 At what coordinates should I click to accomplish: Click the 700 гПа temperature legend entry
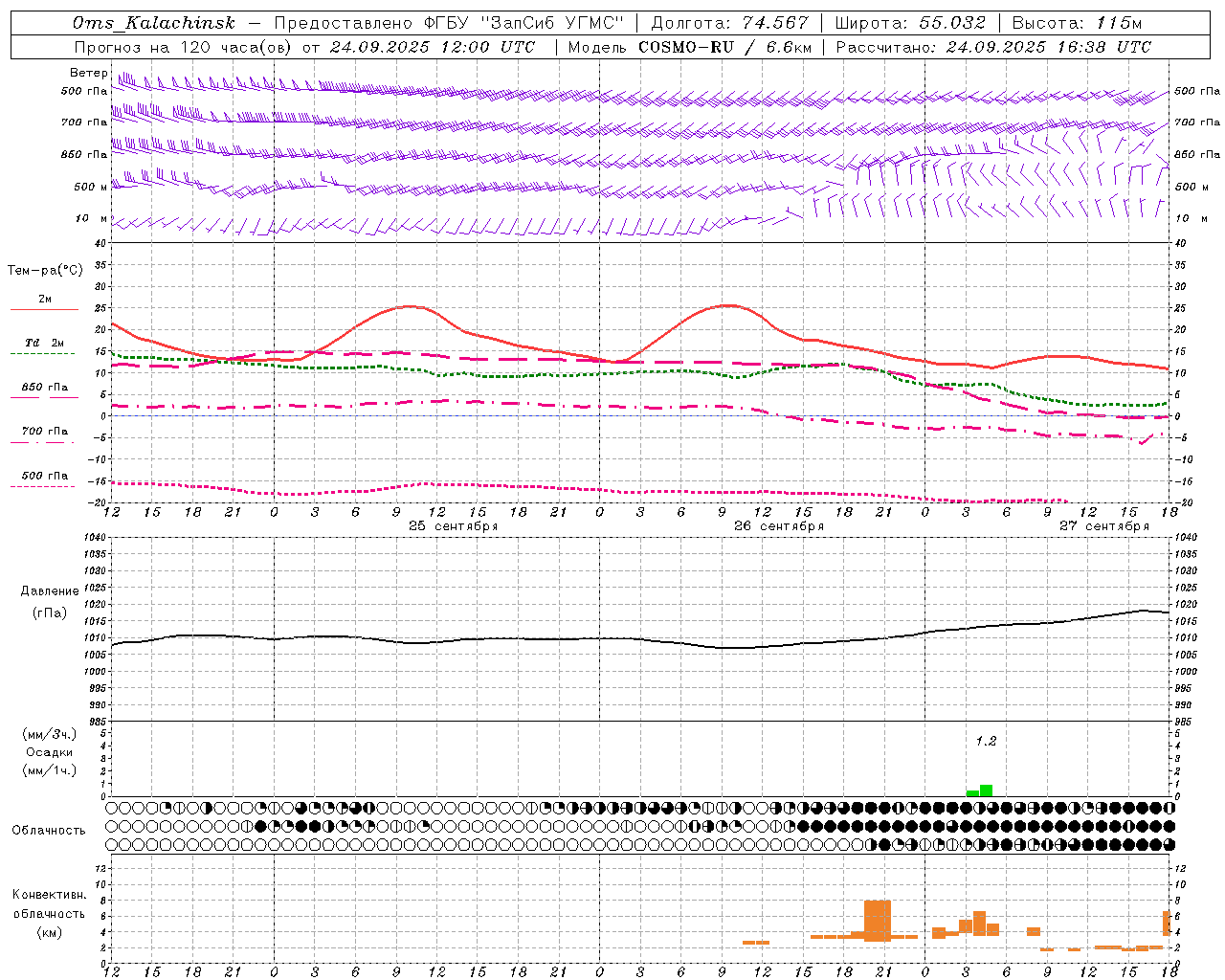tap(45, 432)
